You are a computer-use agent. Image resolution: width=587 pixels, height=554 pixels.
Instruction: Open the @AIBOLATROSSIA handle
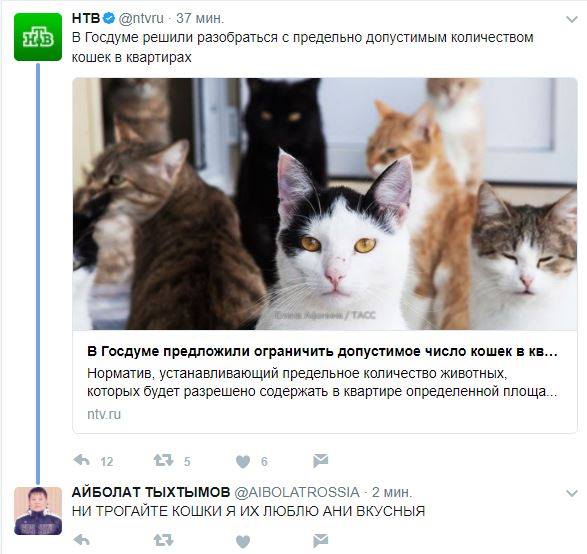pyautogui.click(x=297, y=492)
